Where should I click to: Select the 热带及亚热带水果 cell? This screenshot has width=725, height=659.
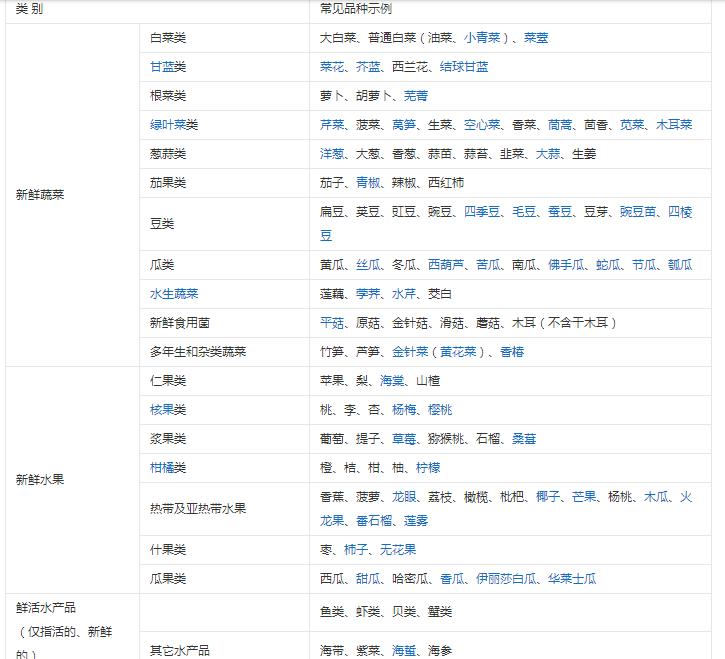click(224, 509)
